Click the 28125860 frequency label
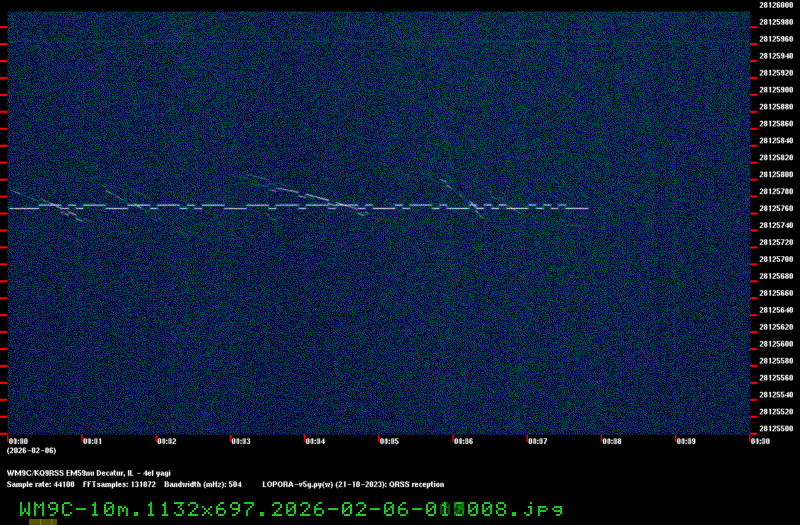The height and width of the screenshot is (525, 800). tap(776, 123)
